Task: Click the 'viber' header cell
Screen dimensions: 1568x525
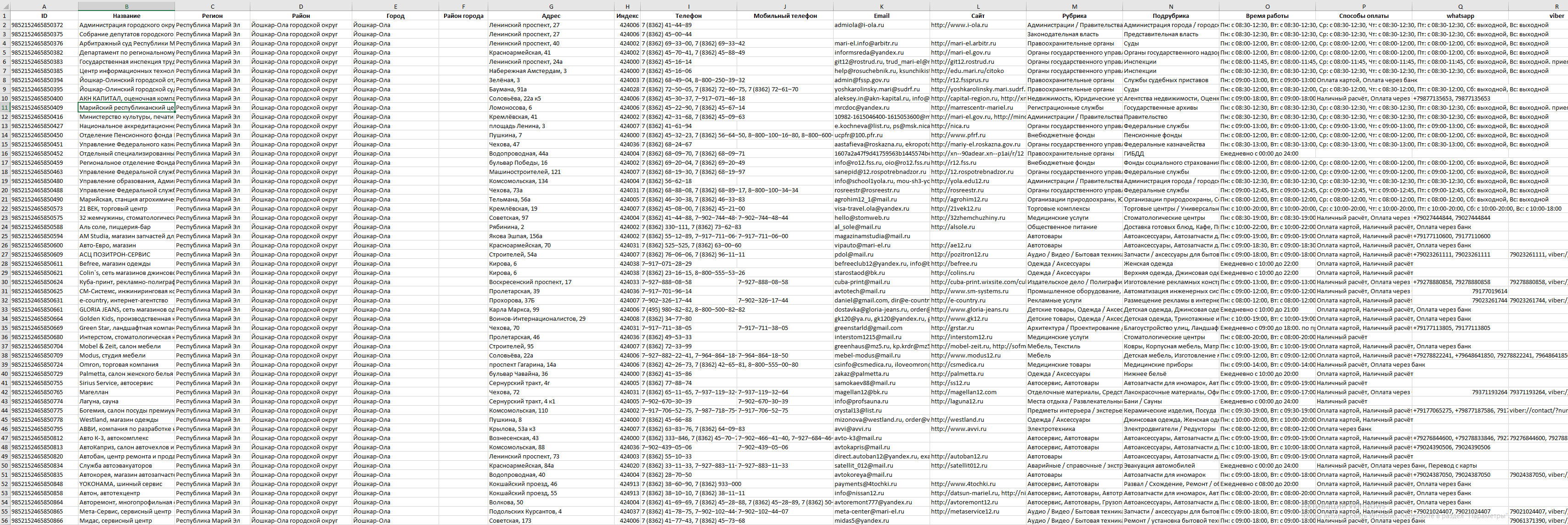Action: [1539, 16]
